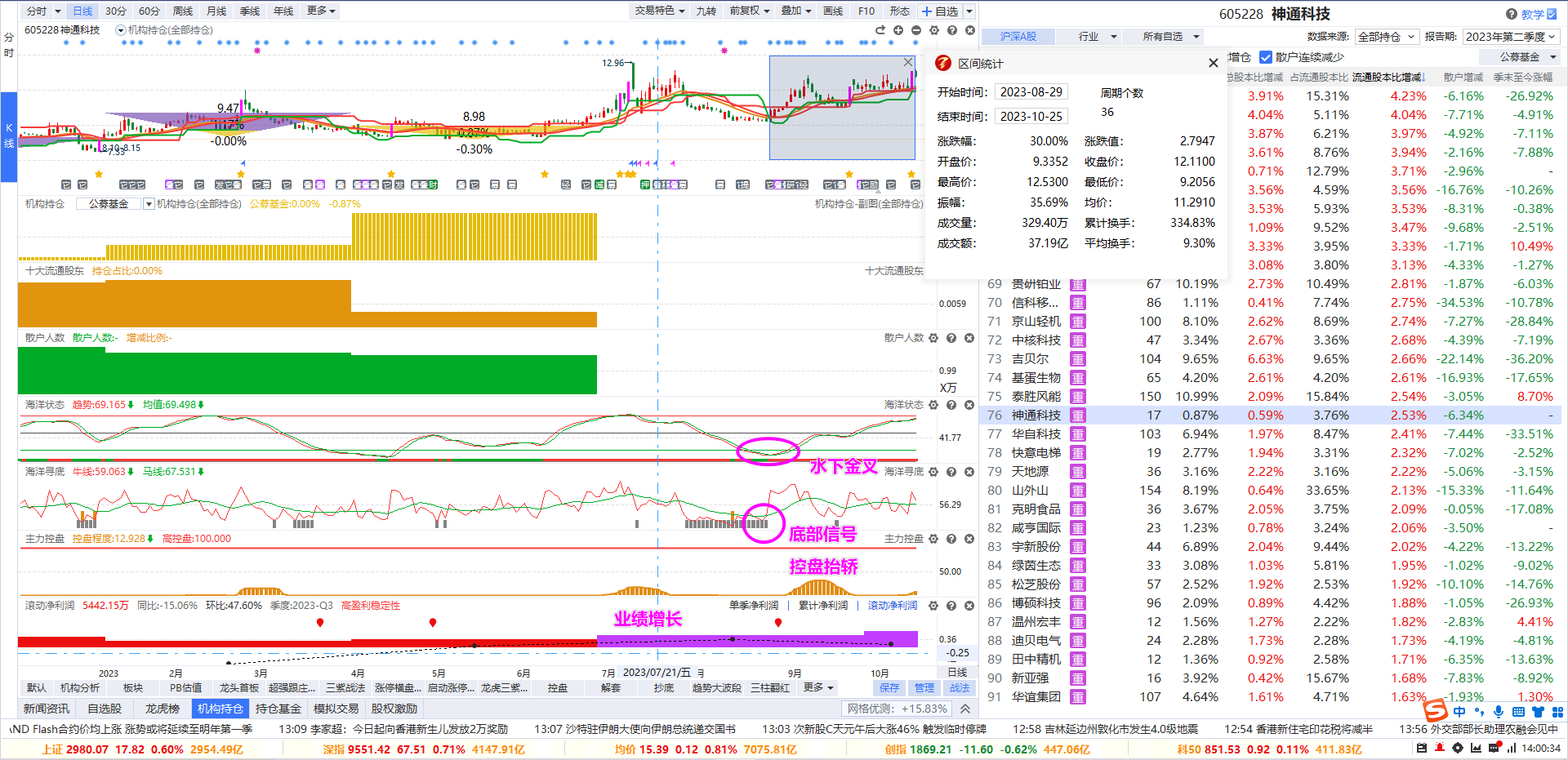Switch to the 日线 period tab

click(x=82, y=11)
